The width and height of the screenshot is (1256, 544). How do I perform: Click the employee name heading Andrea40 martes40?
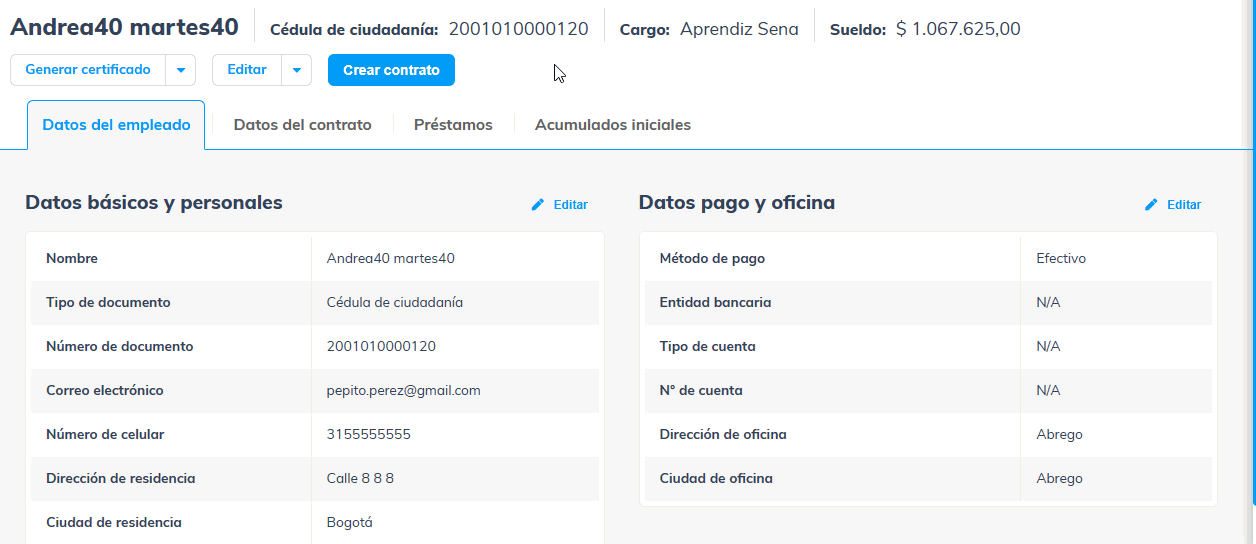[x=124, y=27]
